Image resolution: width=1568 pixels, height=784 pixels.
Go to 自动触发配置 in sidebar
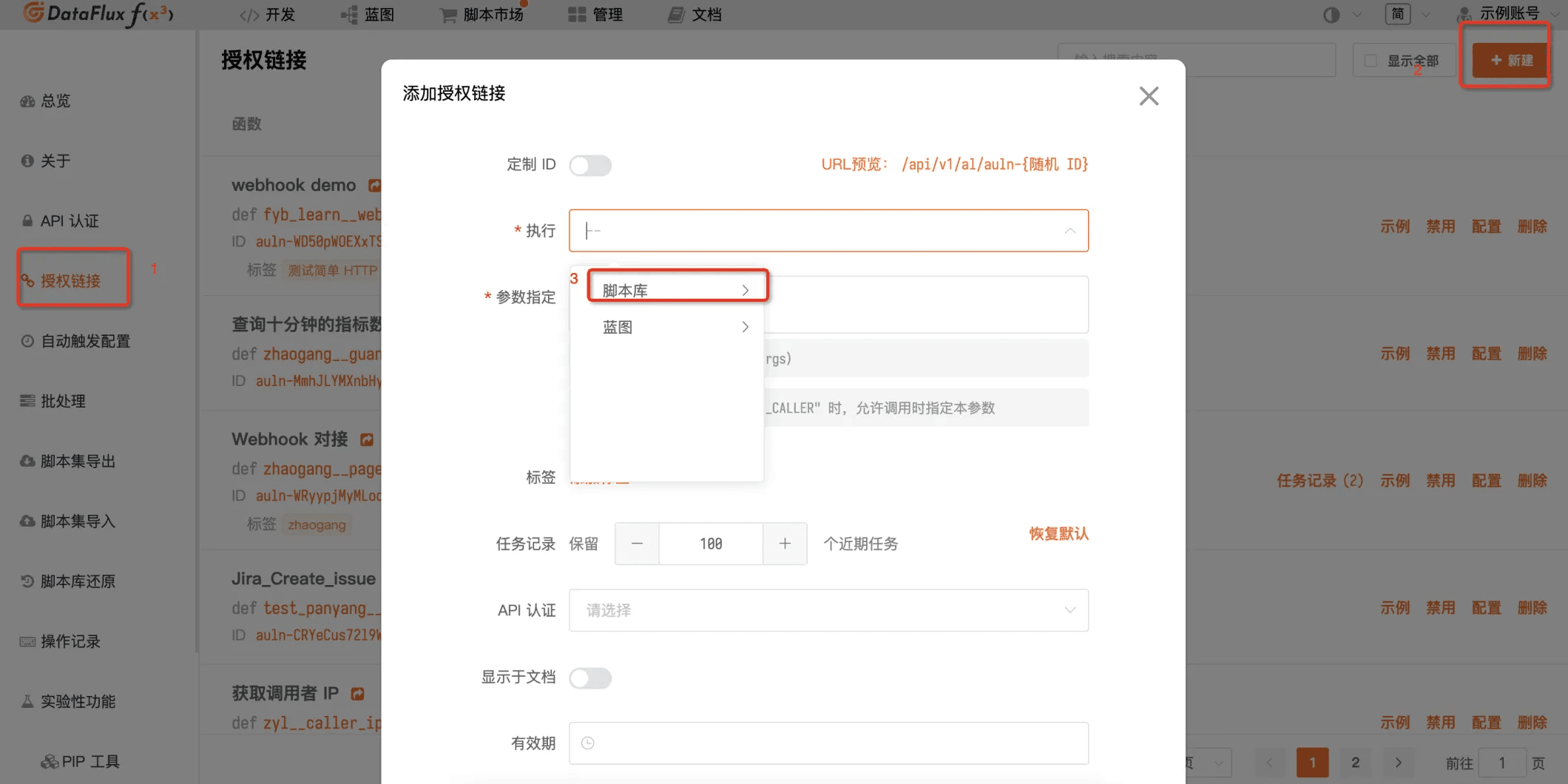tap(75, 341)
